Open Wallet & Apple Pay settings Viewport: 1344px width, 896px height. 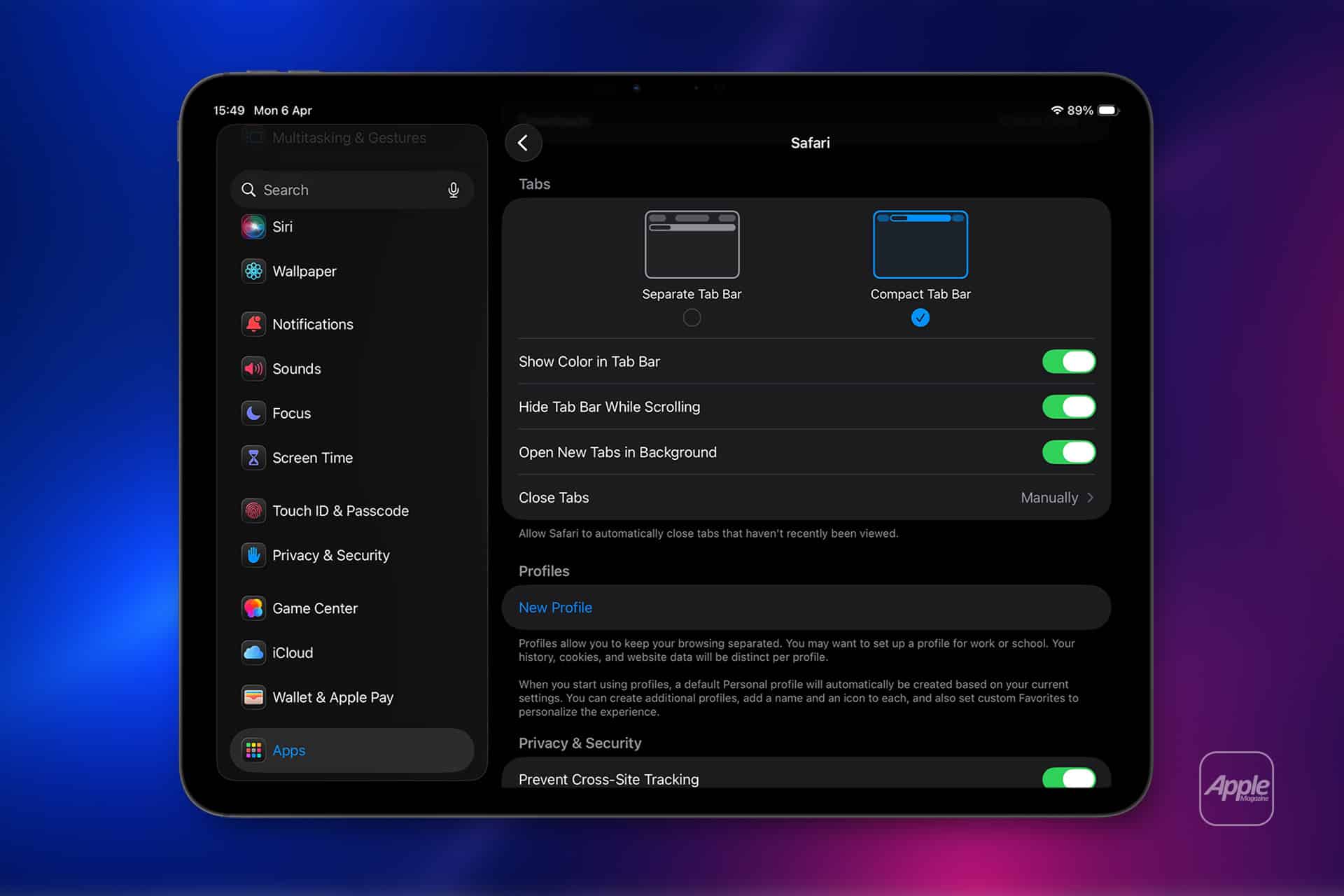tap(352, 697)
